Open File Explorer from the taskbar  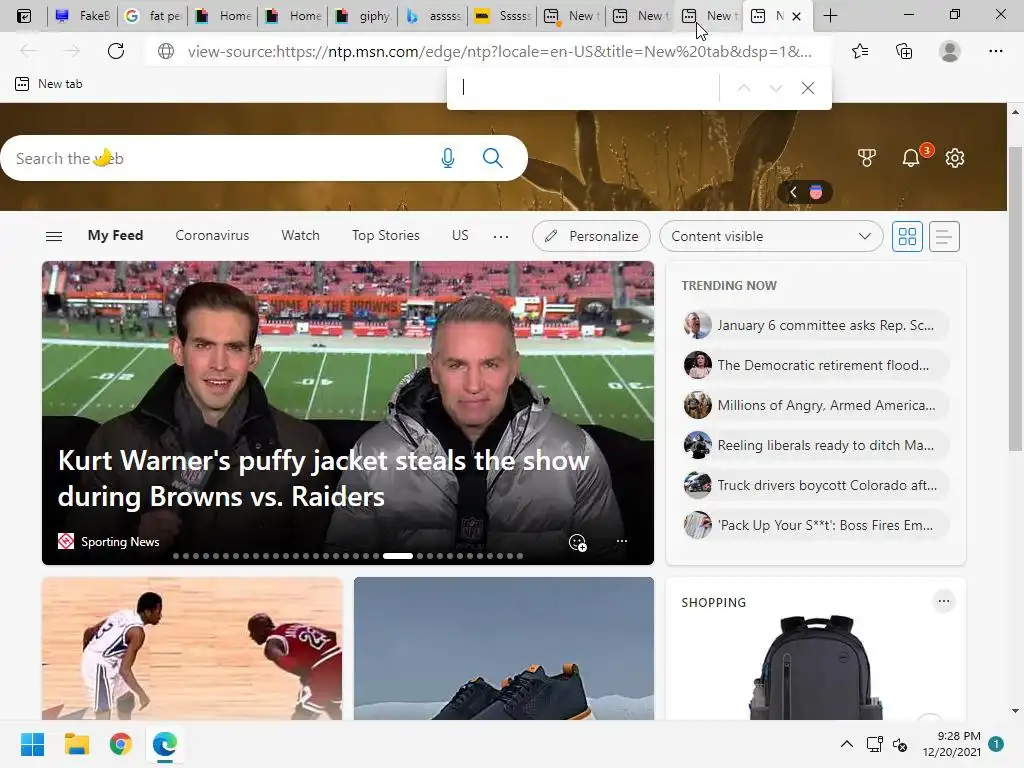point(76,744)
